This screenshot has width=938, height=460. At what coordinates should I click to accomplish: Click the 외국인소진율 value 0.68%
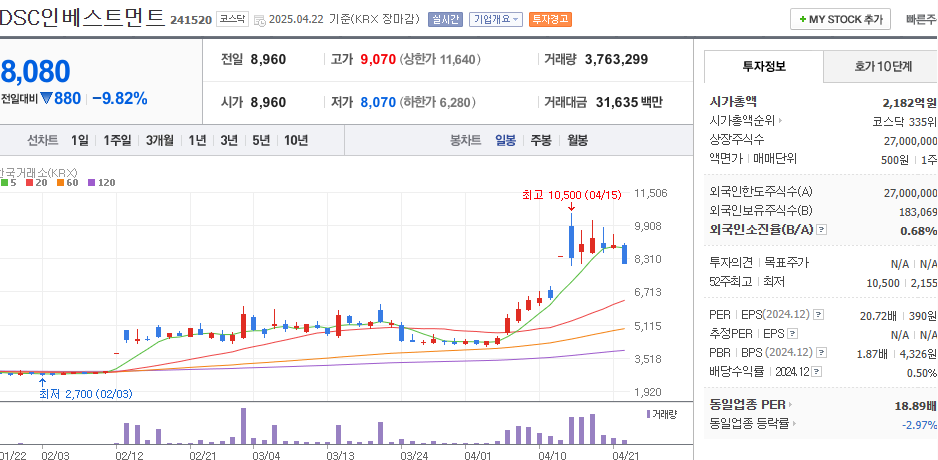pyautogui.click(x=919, y=230)
